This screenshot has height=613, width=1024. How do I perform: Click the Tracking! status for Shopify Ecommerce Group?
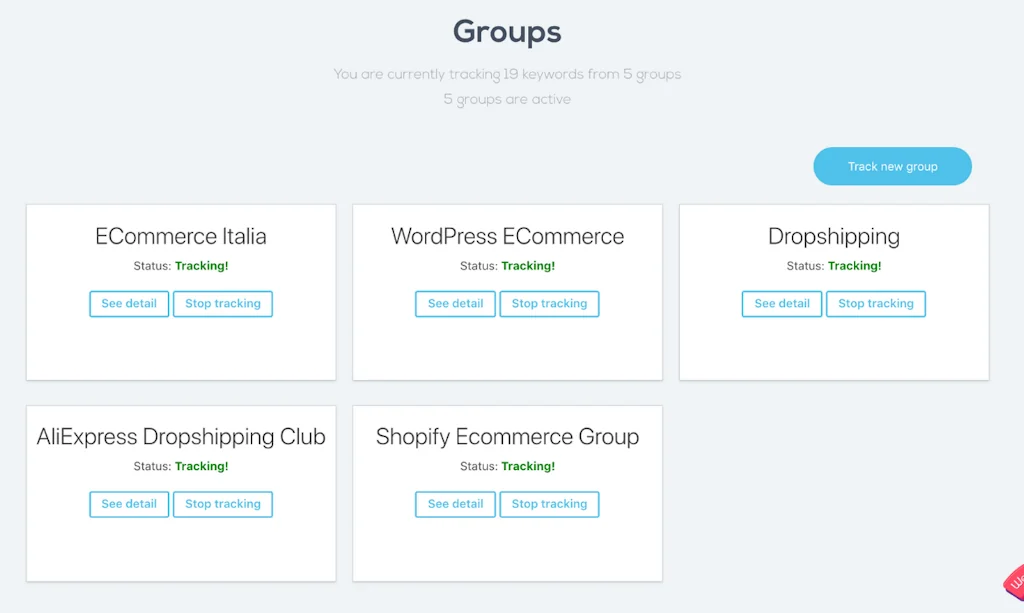[528, 466]
